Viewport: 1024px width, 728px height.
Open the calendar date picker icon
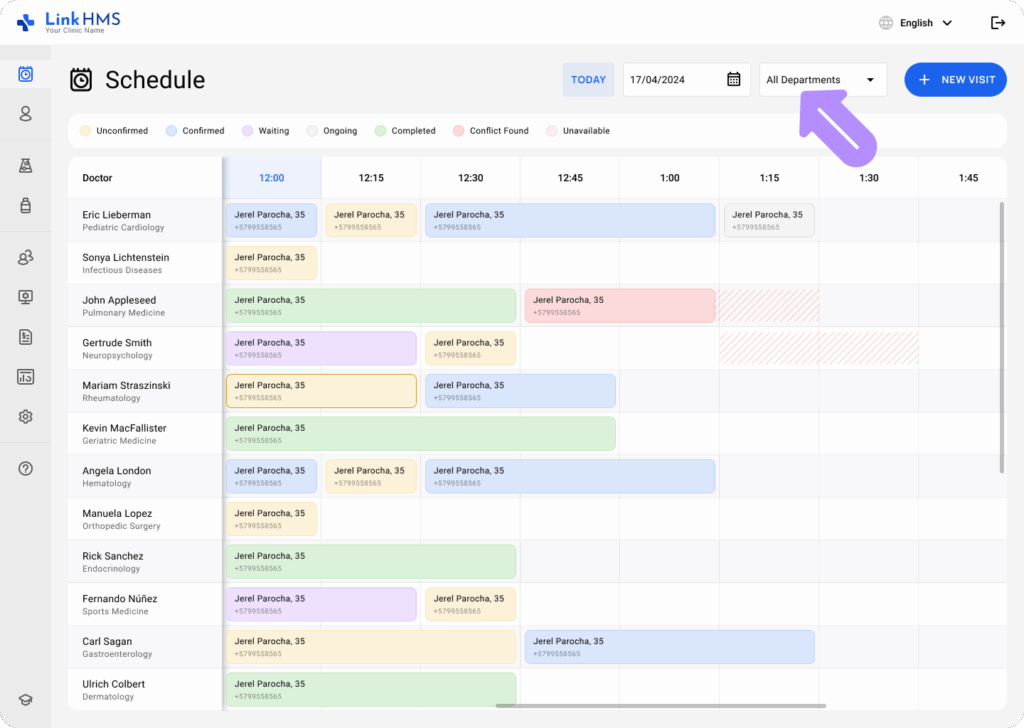733,80
